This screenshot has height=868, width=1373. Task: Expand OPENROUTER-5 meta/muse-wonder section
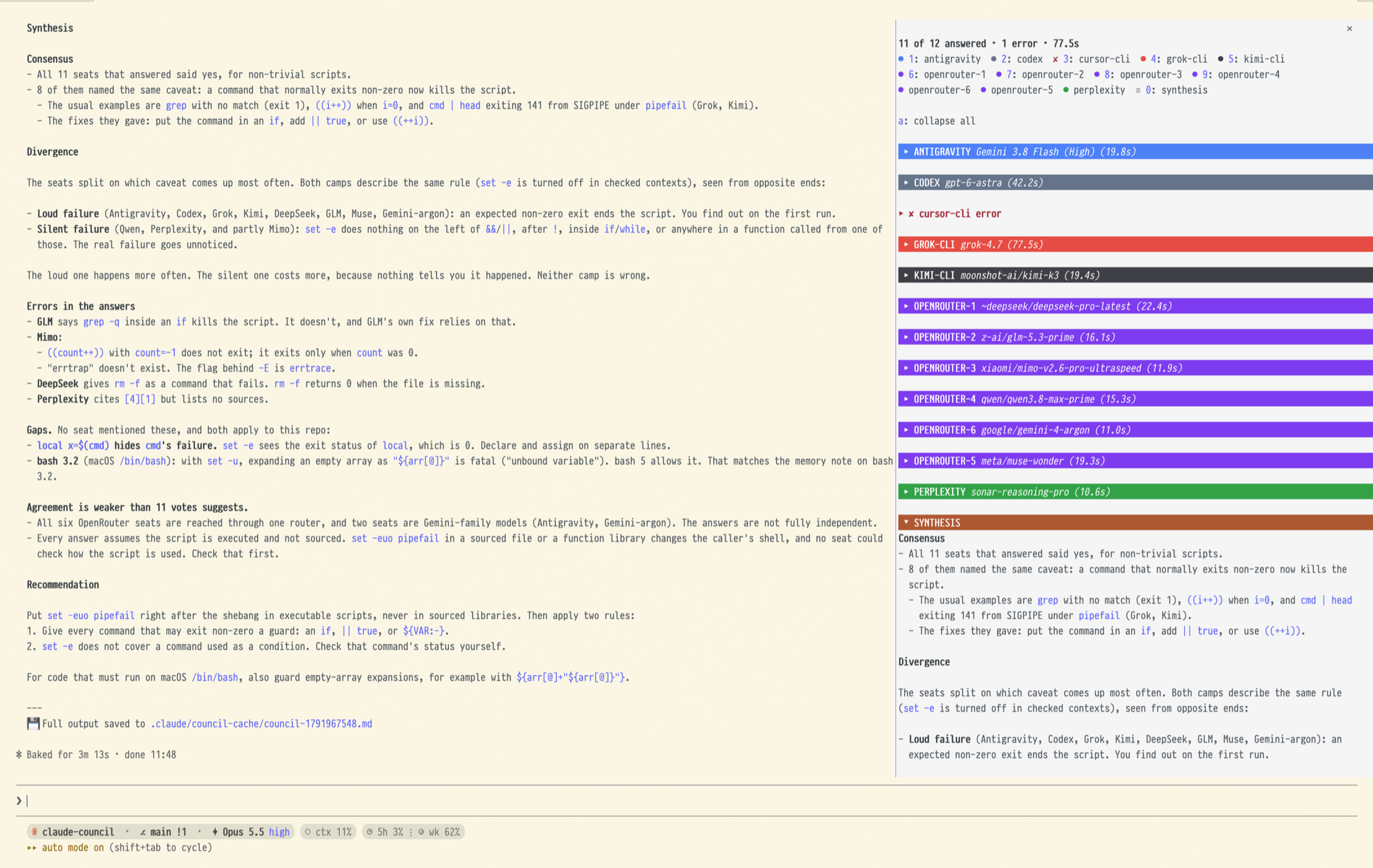(x=1135, y=460)
